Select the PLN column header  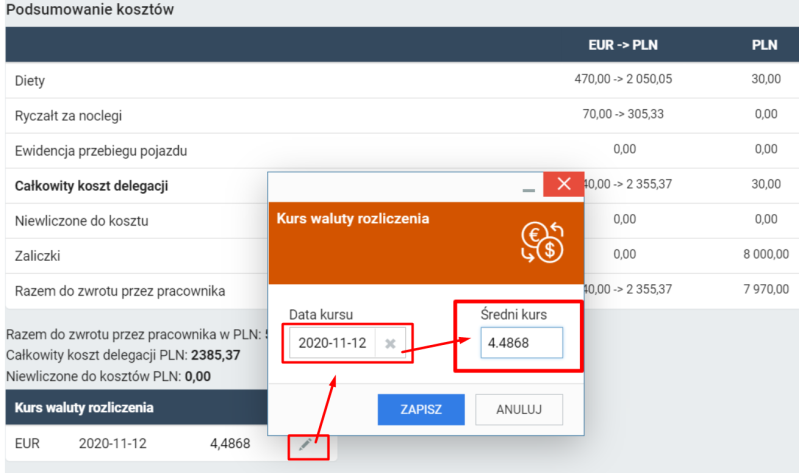point(764,45)
